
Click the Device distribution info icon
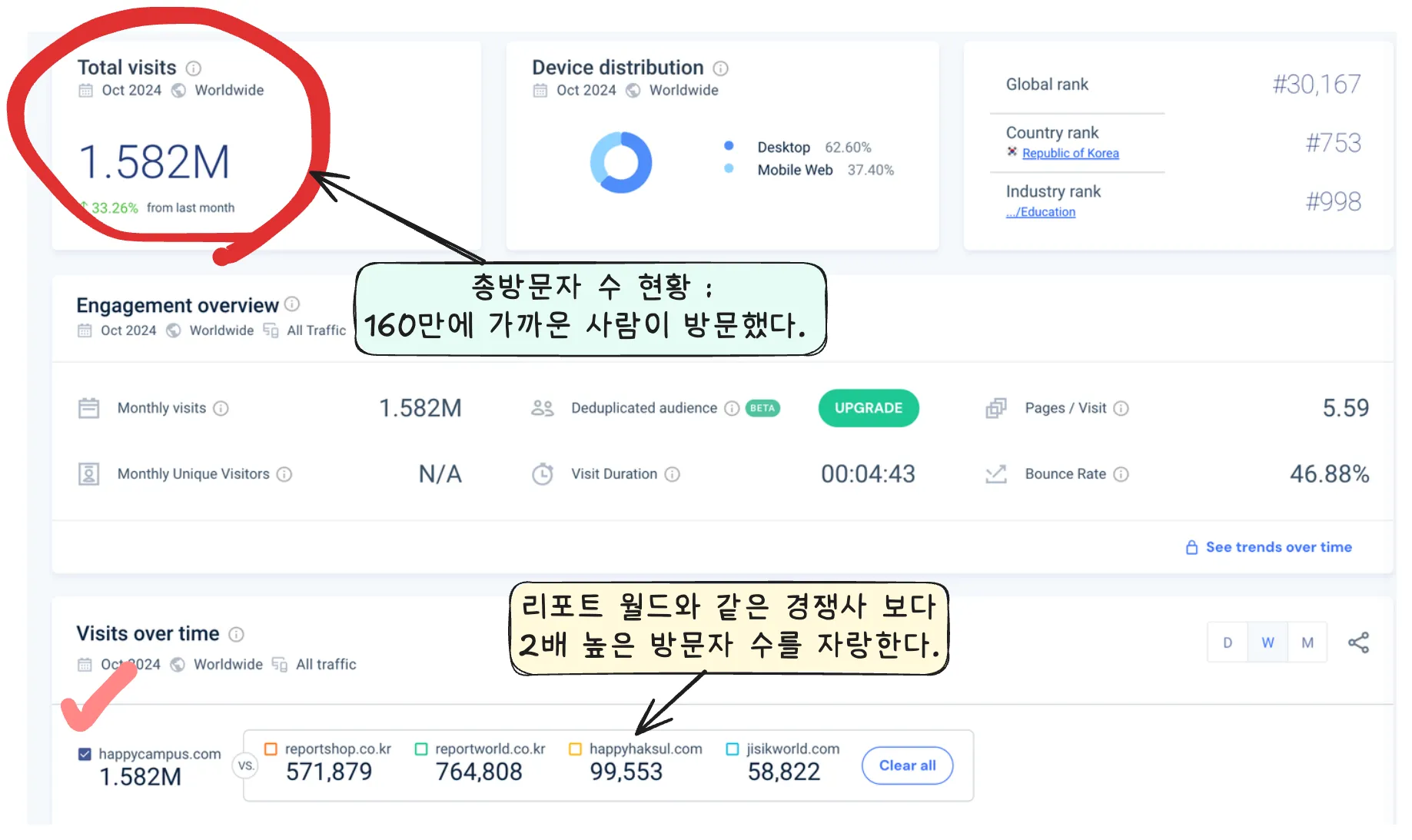click(720, 68)
